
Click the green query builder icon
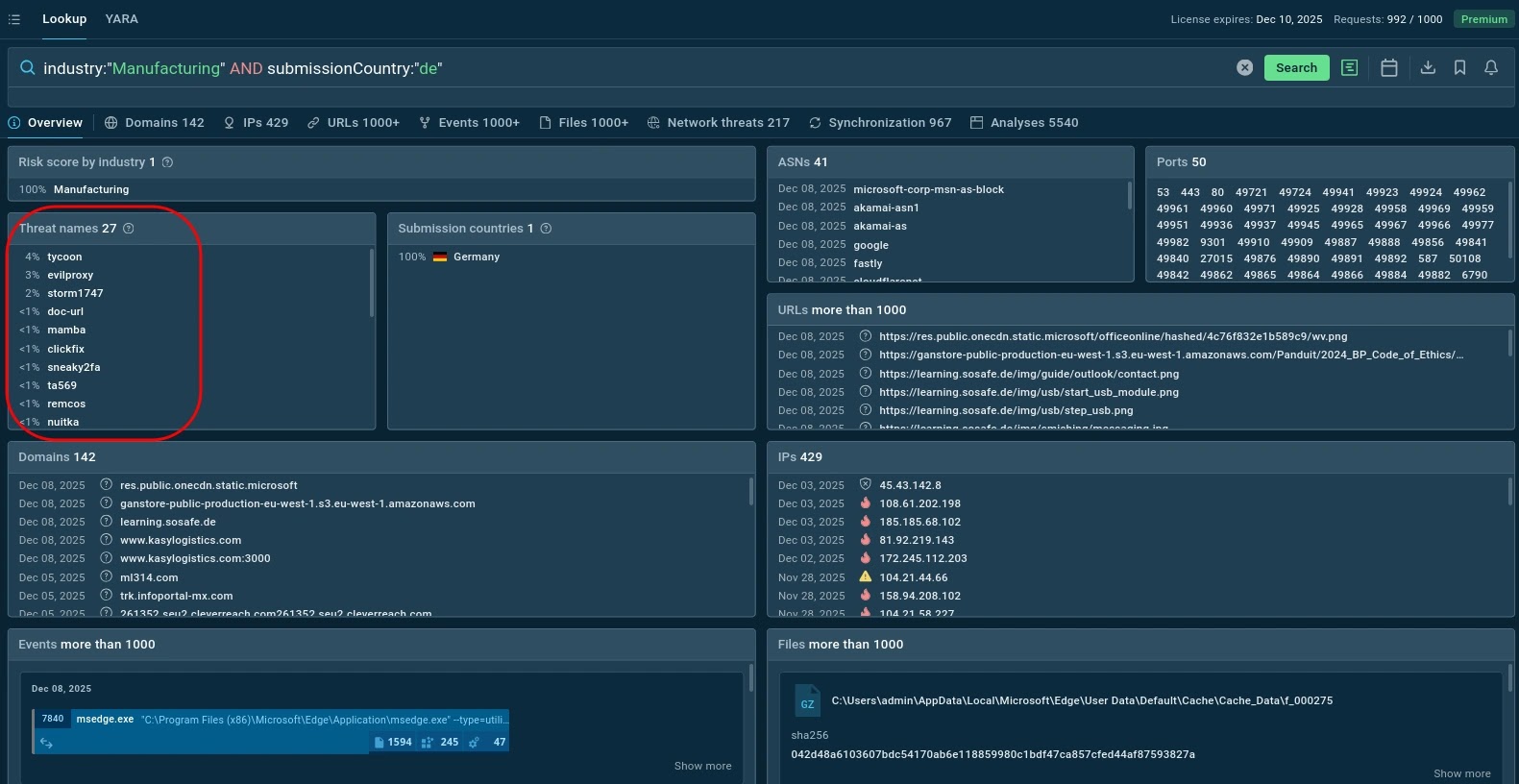coord(1349,67)
